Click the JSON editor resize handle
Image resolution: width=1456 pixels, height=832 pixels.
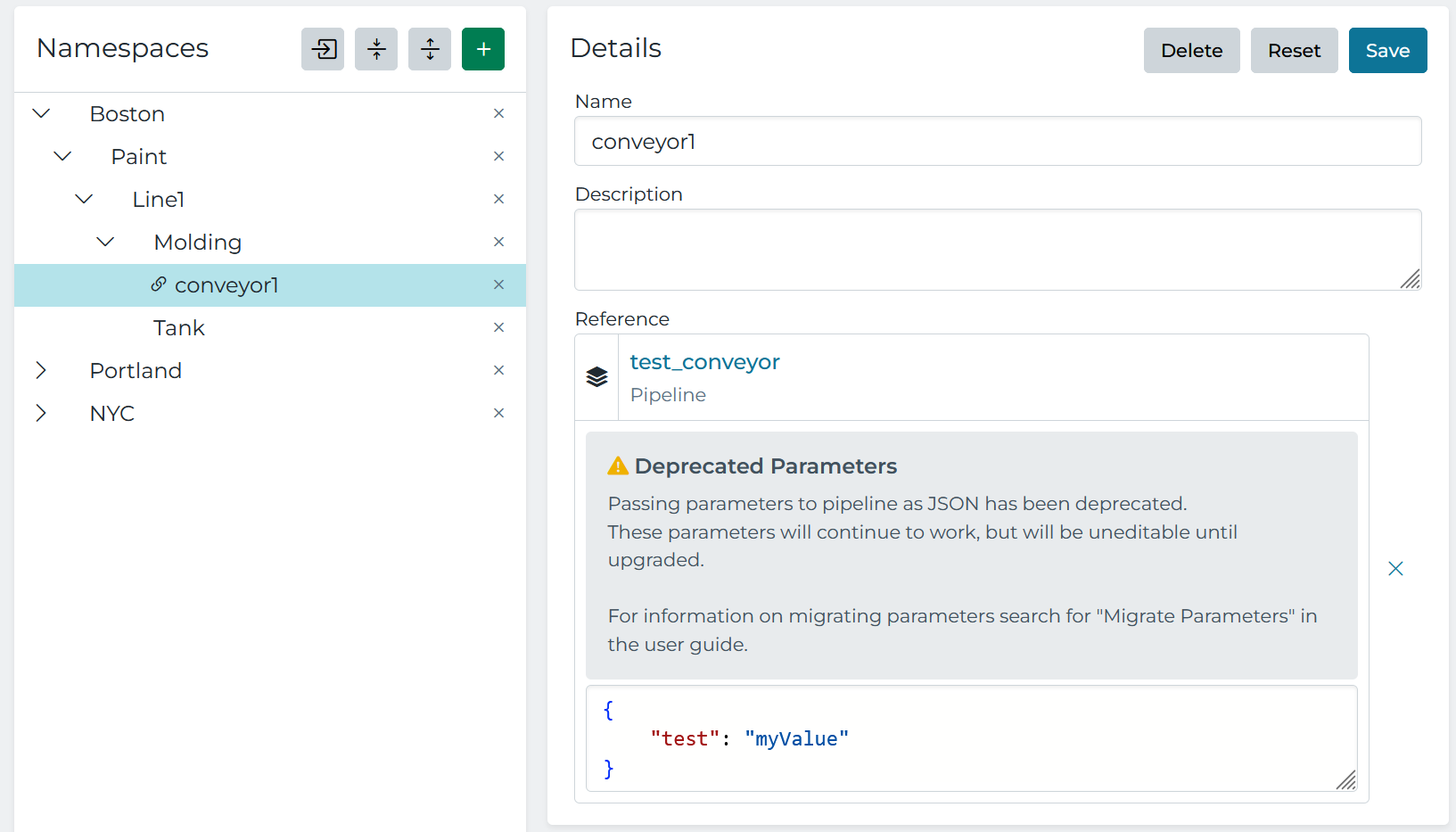pyautogui.click(x=1346, y=780)
